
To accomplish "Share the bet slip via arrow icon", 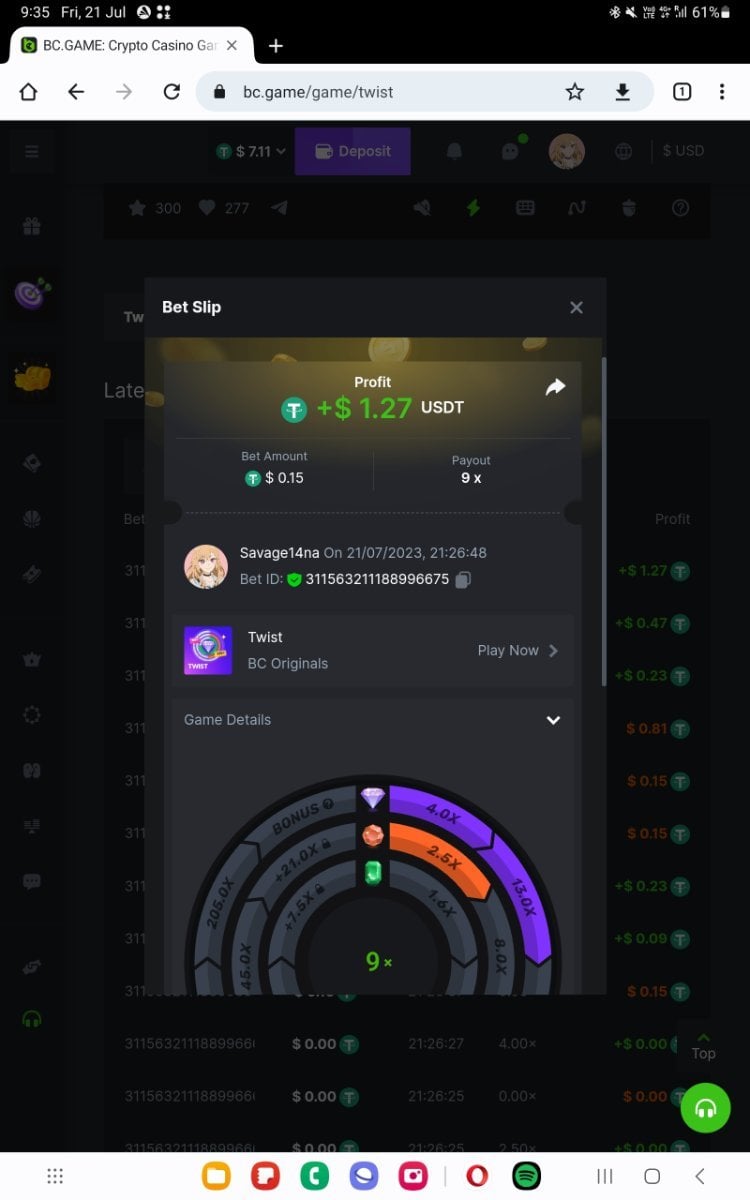I will tap(555, 387).
